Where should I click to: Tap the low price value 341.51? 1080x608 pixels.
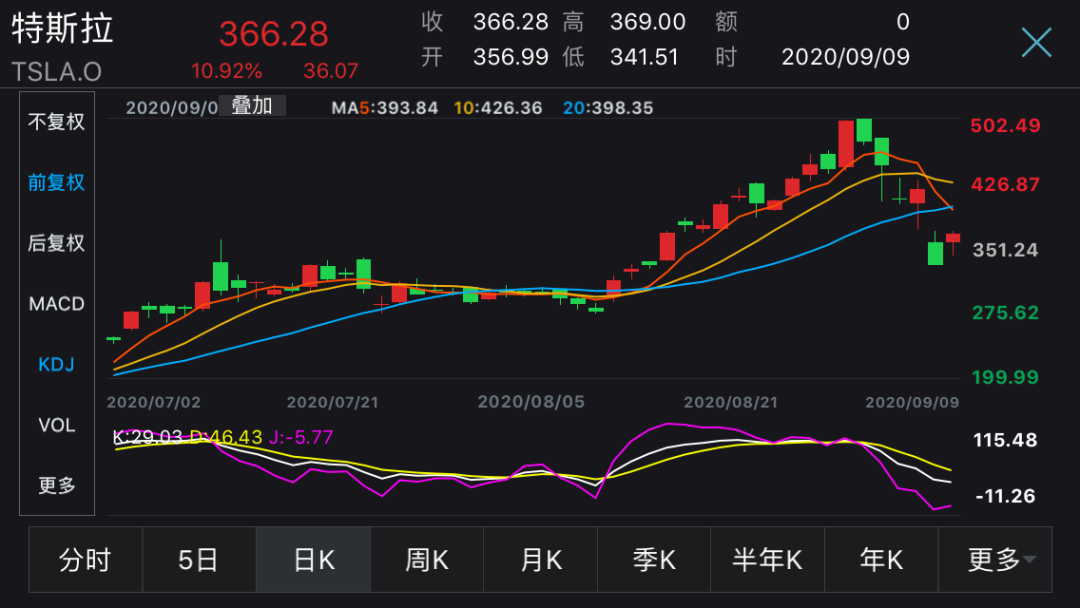click(644, 57)
